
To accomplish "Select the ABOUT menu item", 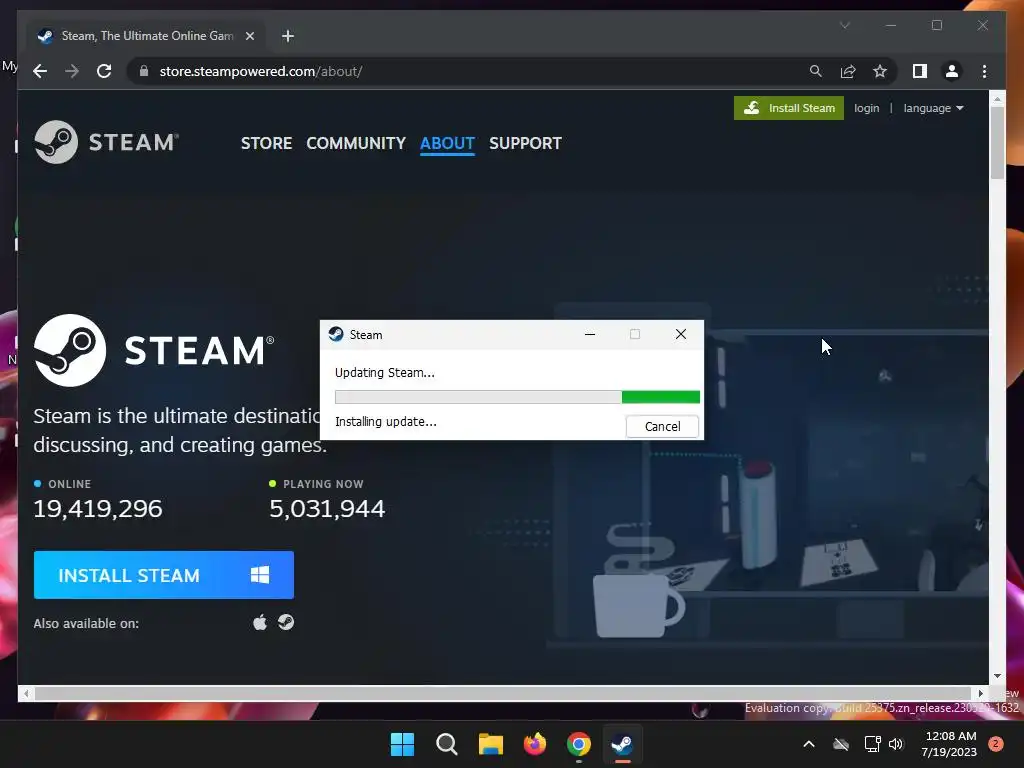I will click(447, 143).
